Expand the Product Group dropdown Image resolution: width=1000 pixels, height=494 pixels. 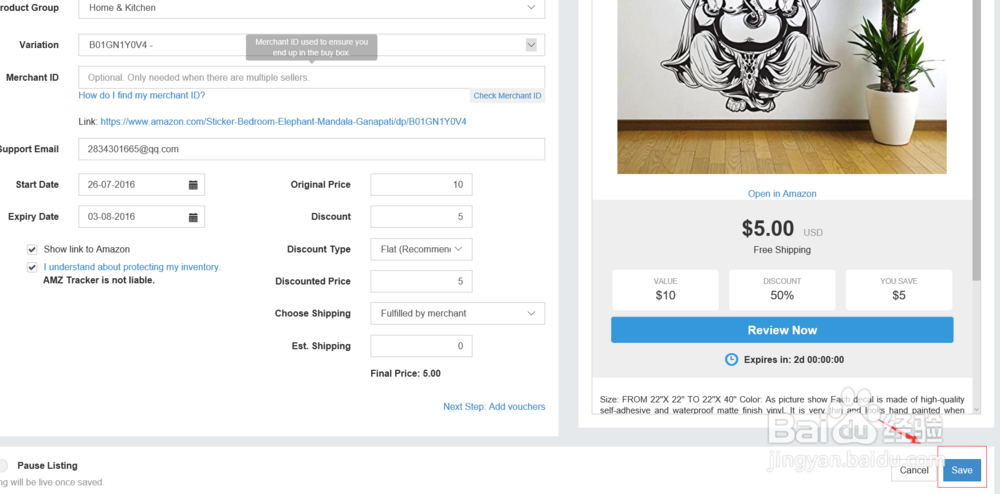click(x=531, y=8)
